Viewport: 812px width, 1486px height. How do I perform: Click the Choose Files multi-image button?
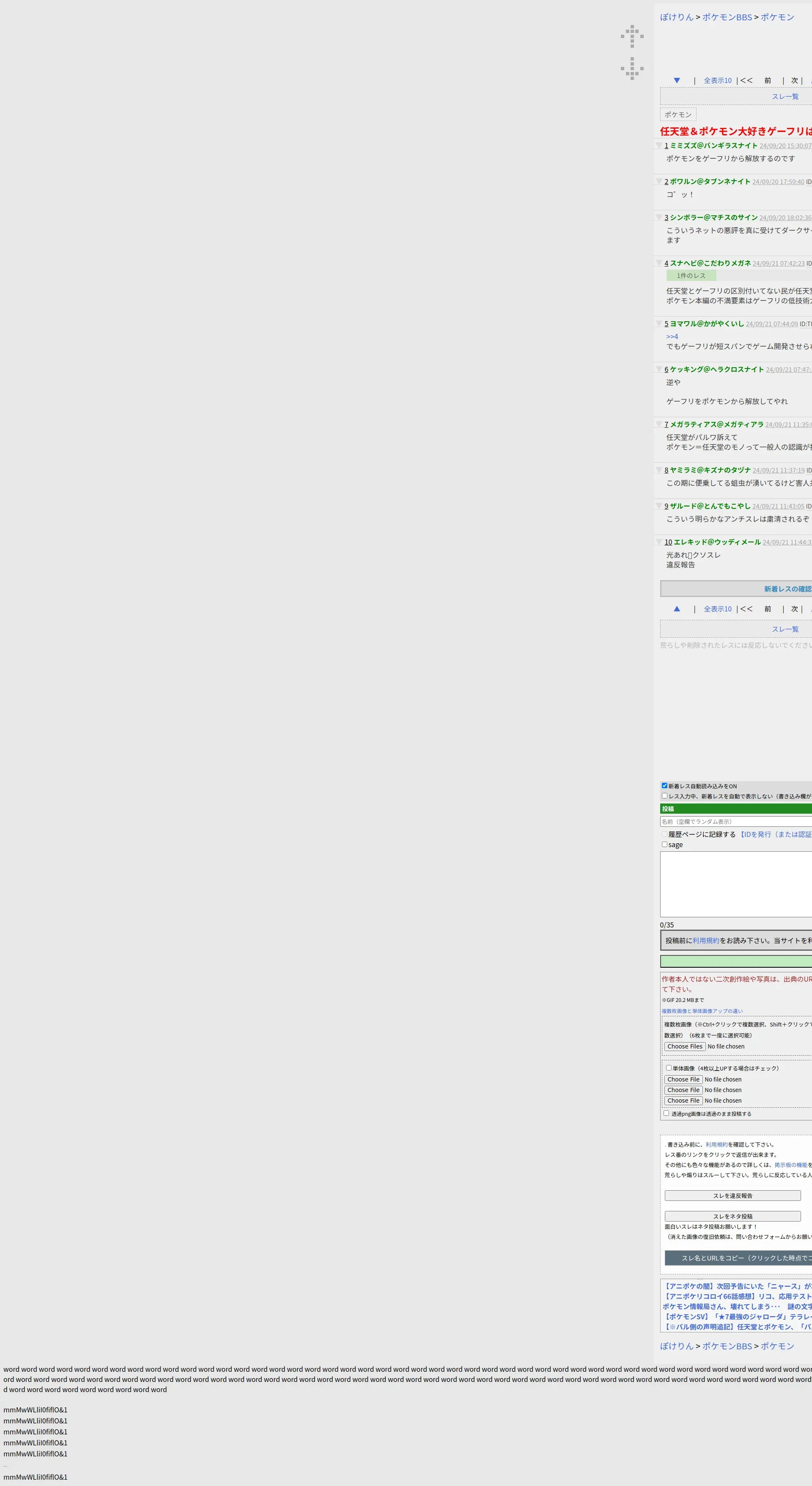point(685,1046)
